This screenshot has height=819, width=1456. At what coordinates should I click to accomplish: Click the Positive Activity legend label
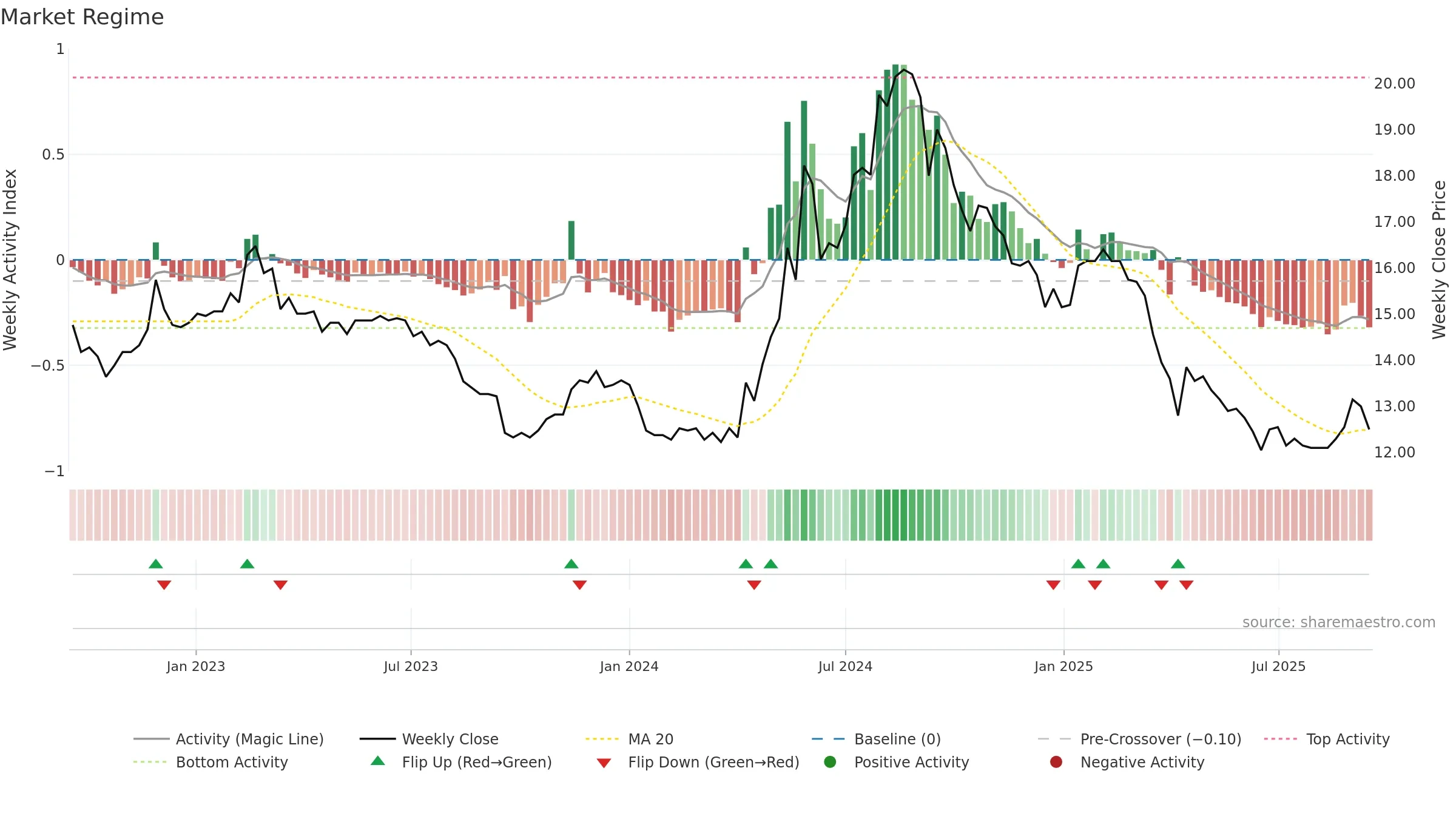912,762
